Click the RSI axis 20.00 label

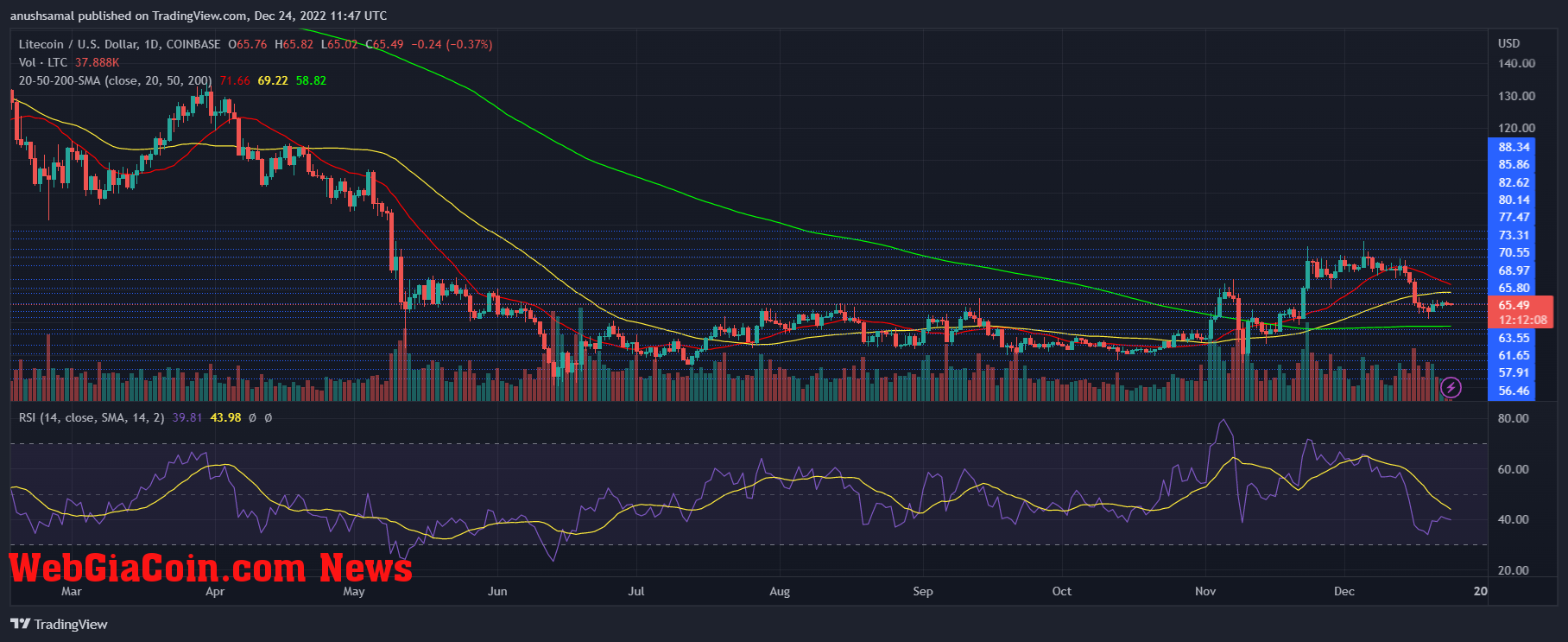click(1514, 570)
